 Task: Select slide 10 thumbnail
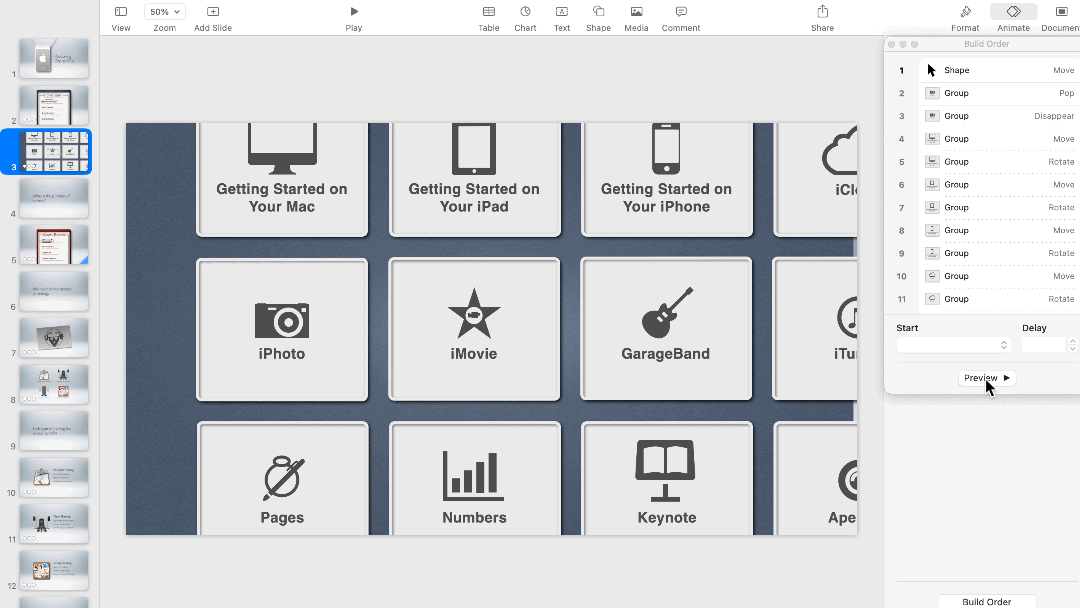pos(54,477)
